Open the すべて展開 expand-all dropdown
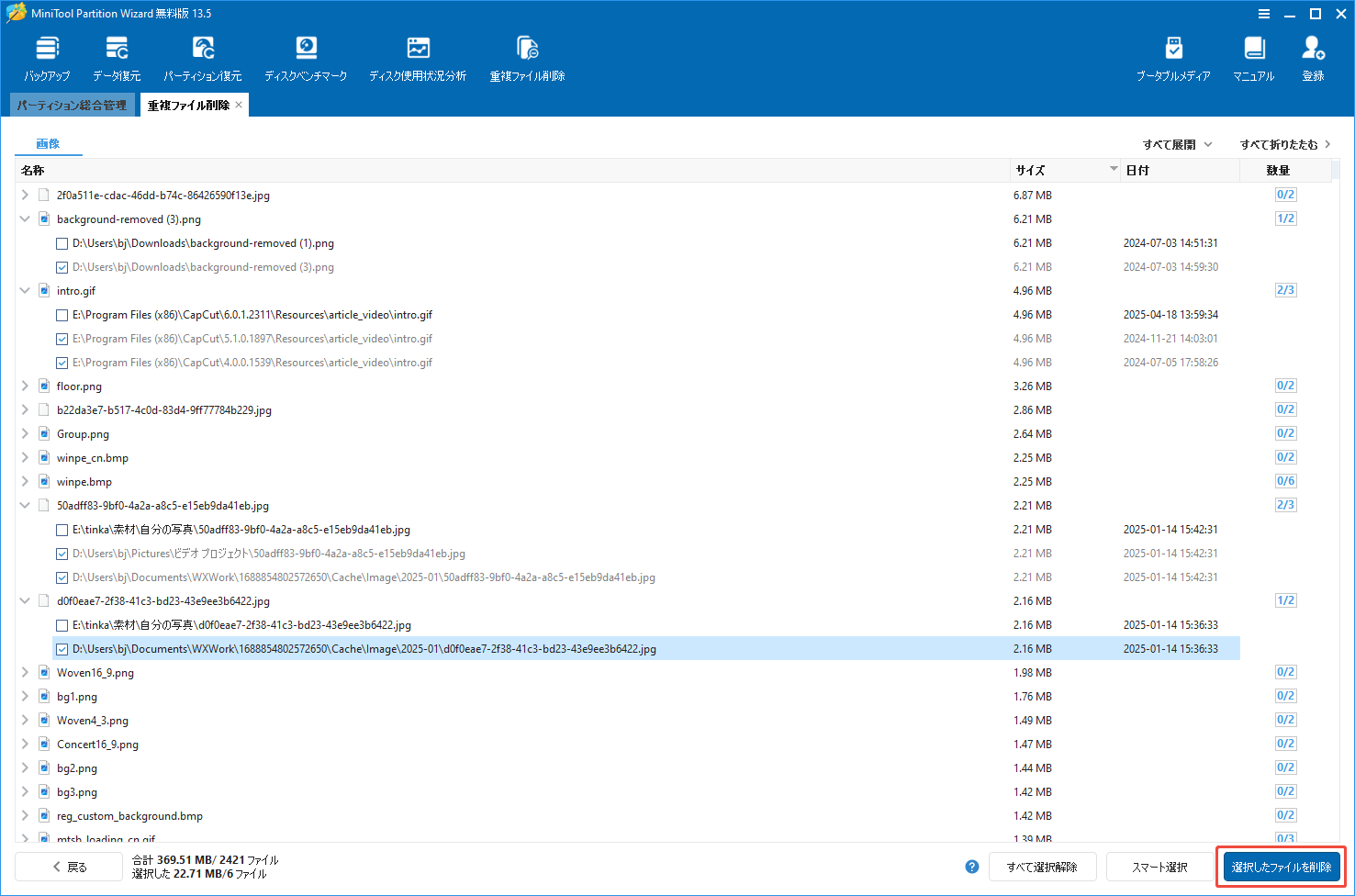 [1178, 144]
